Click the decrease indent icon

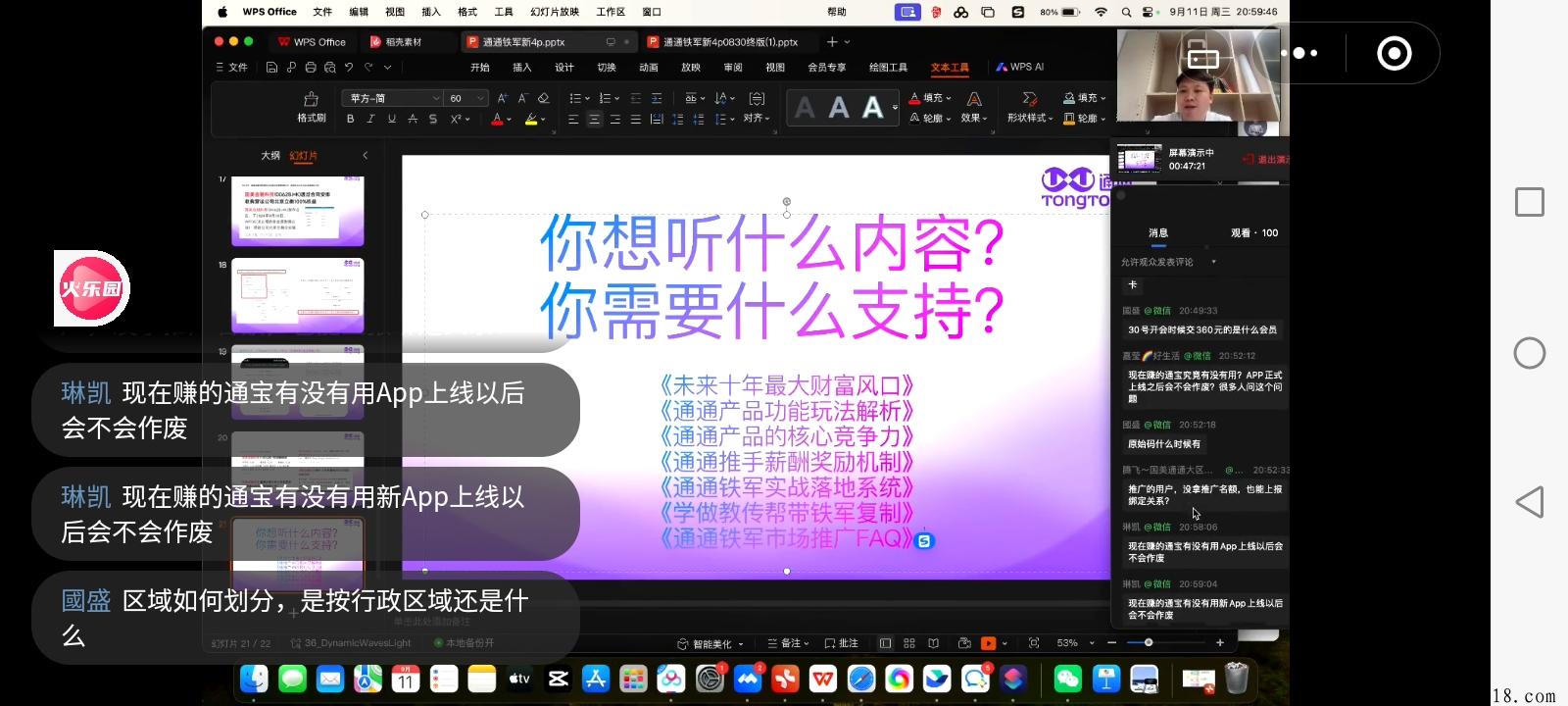[636, 98]
